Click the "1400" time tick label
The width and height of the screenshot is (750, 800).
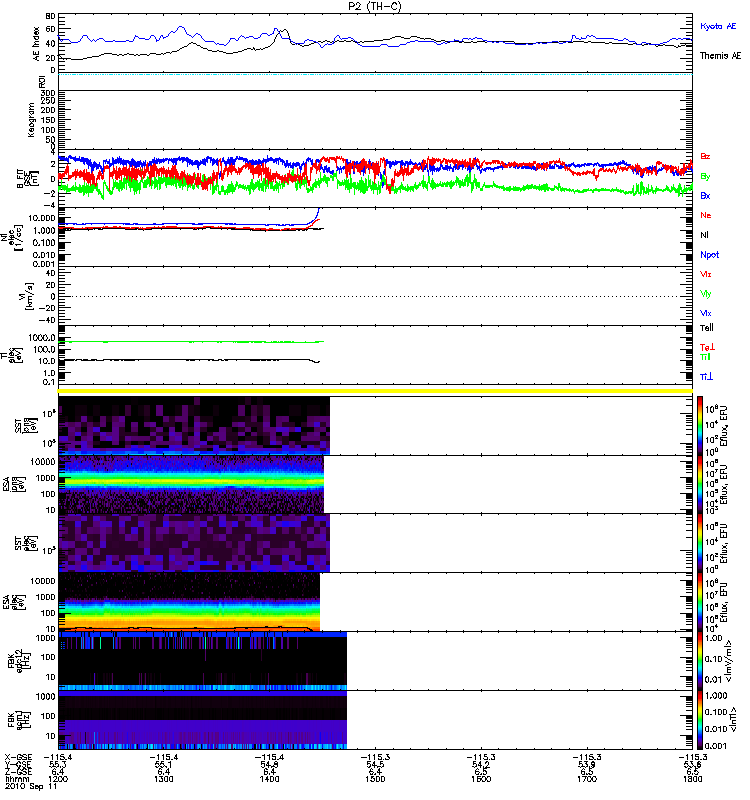pyautogui.click(x=269, y=779)
